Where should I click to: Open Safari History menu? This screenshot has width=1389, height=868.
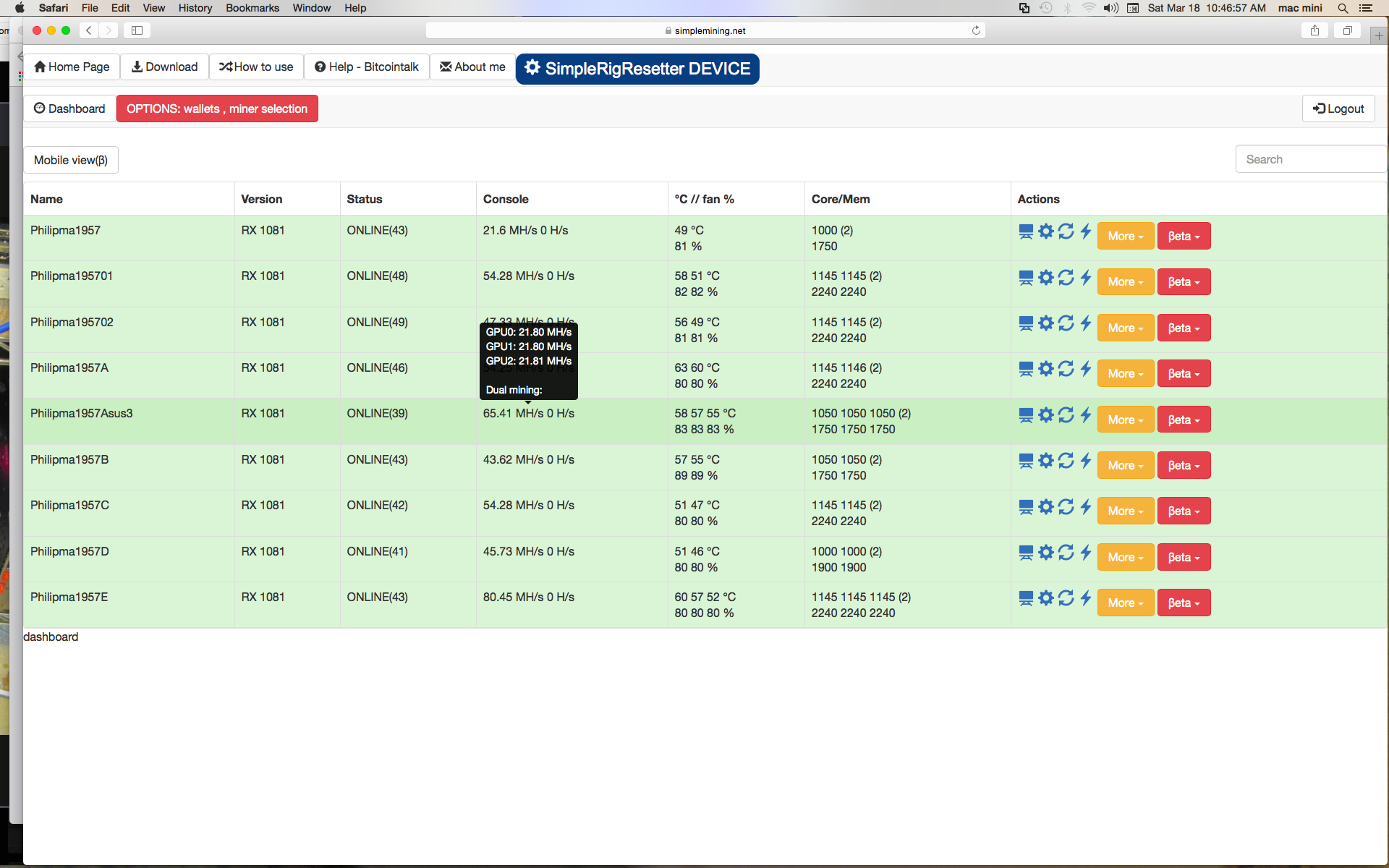pos(195,8)
